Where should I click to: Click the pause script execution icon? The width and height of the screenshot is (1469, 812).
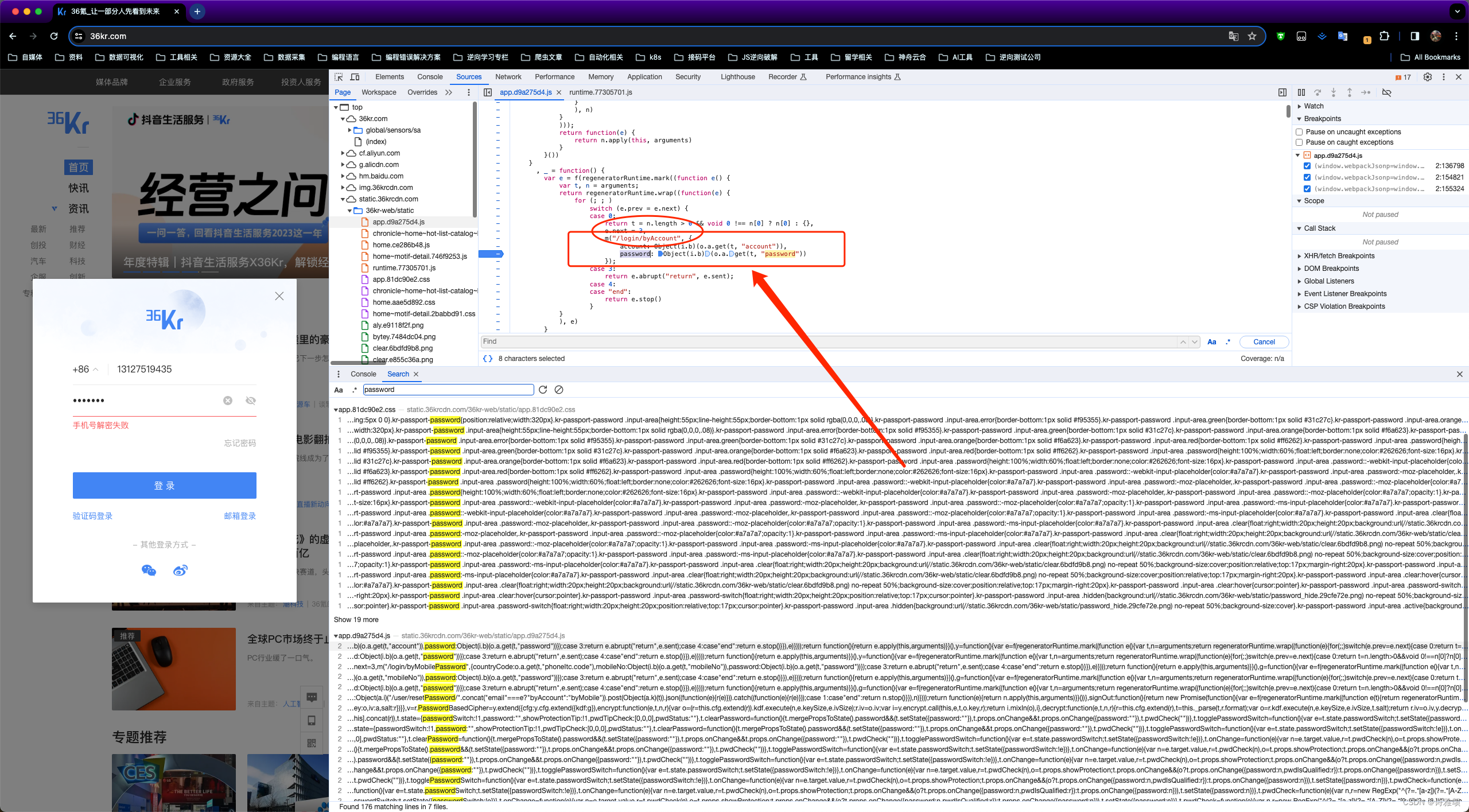pyautogui.click(x=1301, y=92)
